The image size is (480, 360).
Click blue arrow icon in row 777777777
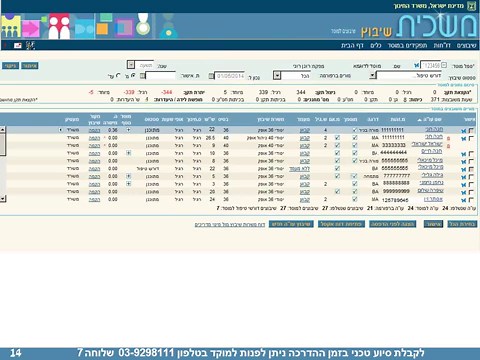463,177
